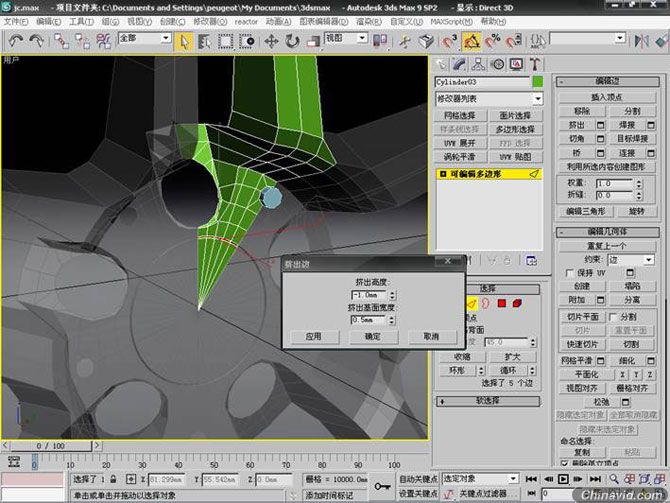Collapse the 编辑几何体 rollout
Screen dimensions: 670x503
tap(608, 232)
